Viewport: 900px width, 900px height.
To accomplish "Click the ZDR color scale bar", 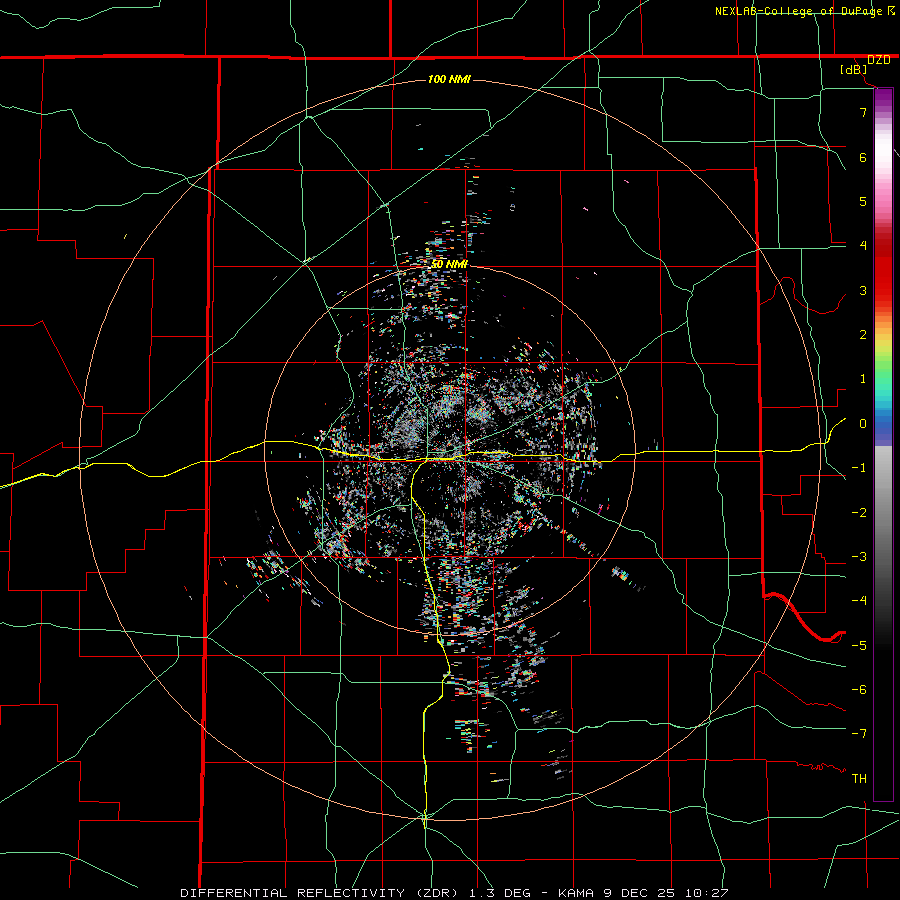I will pyautogui.click(x=883, y=444).
